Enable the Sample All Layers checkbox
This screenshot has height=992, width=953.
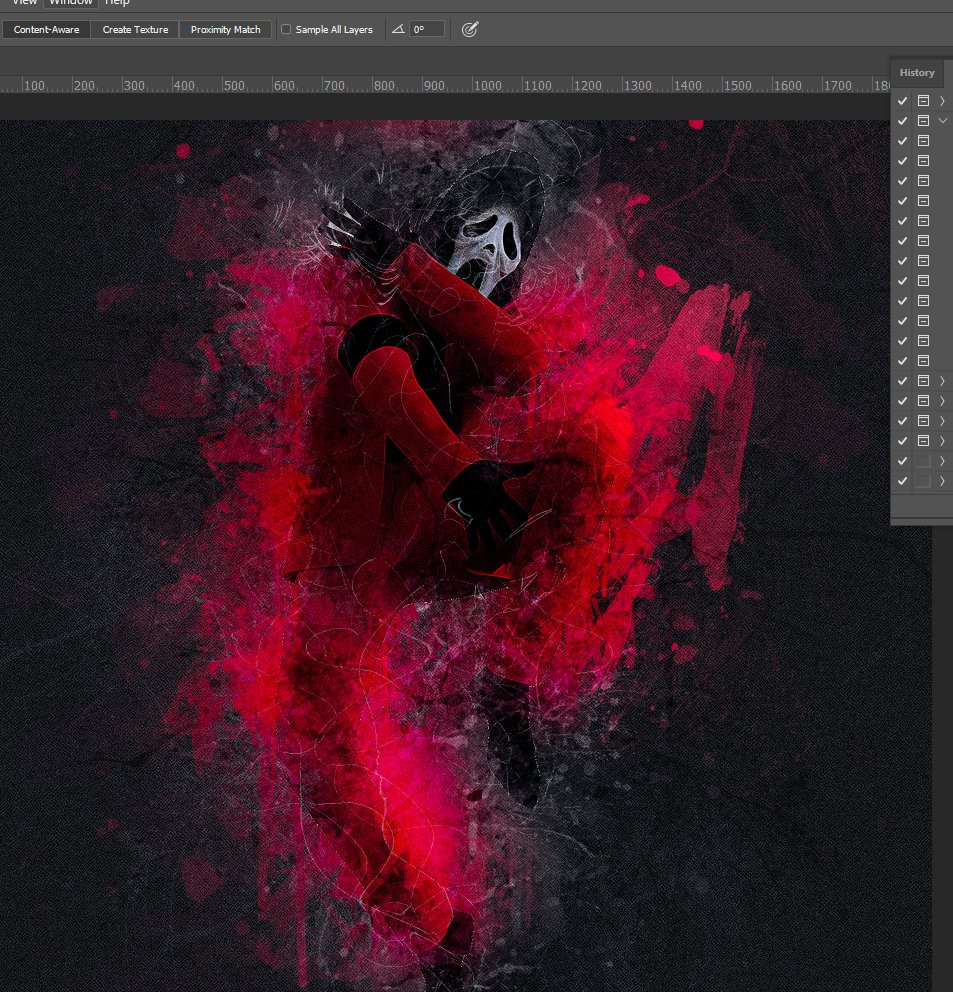click(286, 29)
